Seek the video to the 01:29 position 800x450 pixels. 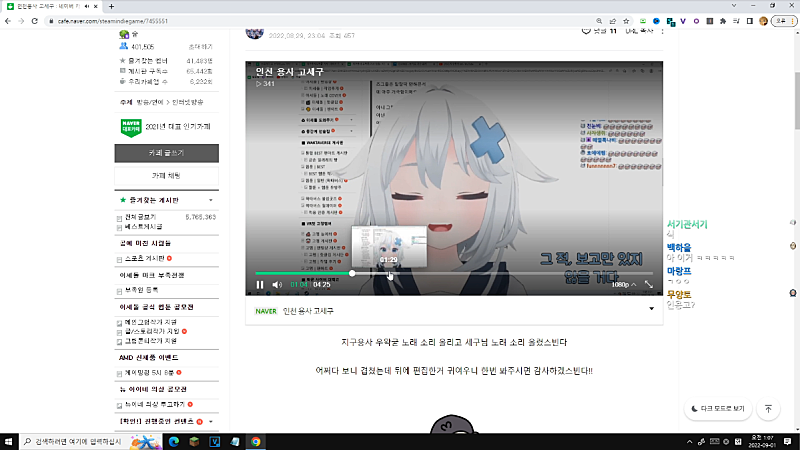coord(389,273)
